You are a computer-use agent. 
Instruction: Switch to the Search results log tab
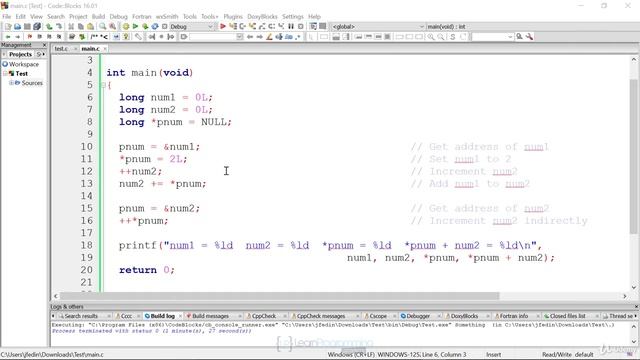pyautogui.click(x=81, y=316)
